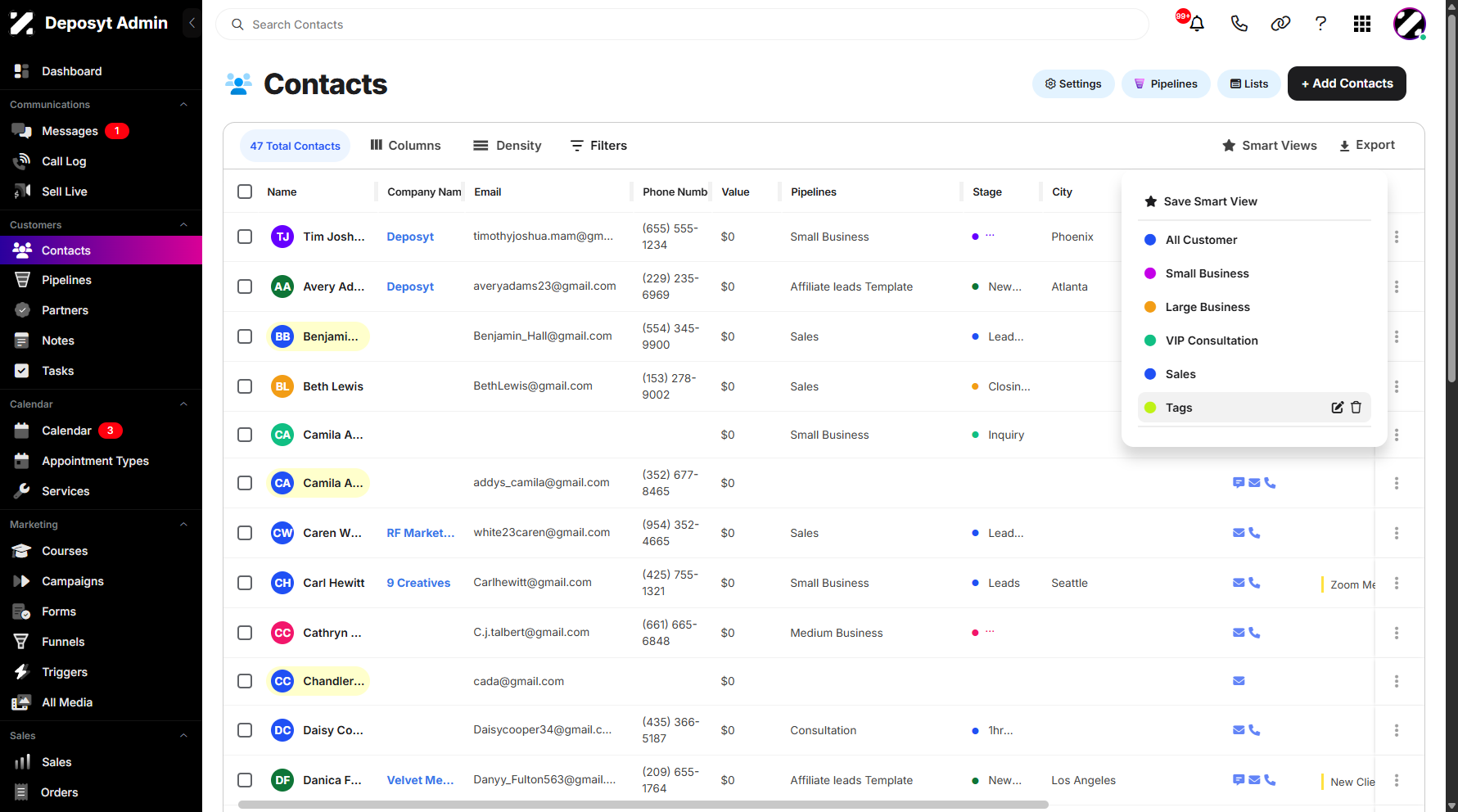Viewport: 1458px width, 812px height.
Task: Toggle the select-all contacts checkbox
Action: [x=245, y=192]
